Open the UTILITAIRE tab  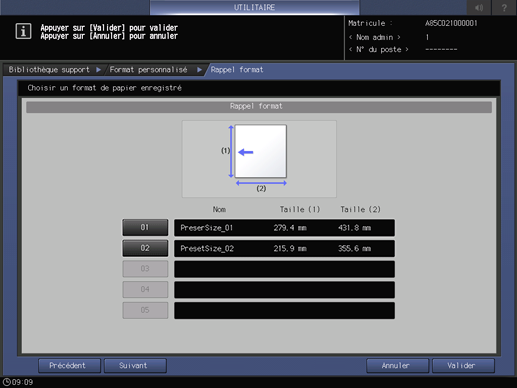(254, 7)
